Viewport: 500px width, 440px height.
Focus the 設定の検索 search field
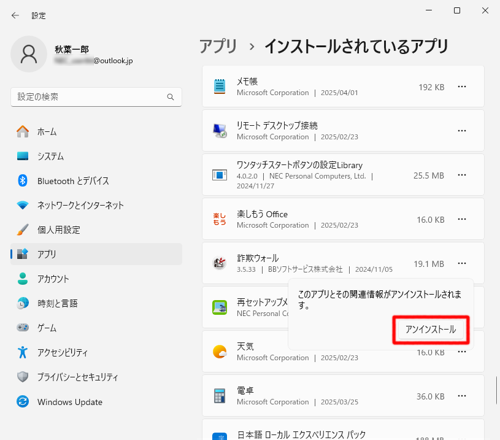pos(96,97)
